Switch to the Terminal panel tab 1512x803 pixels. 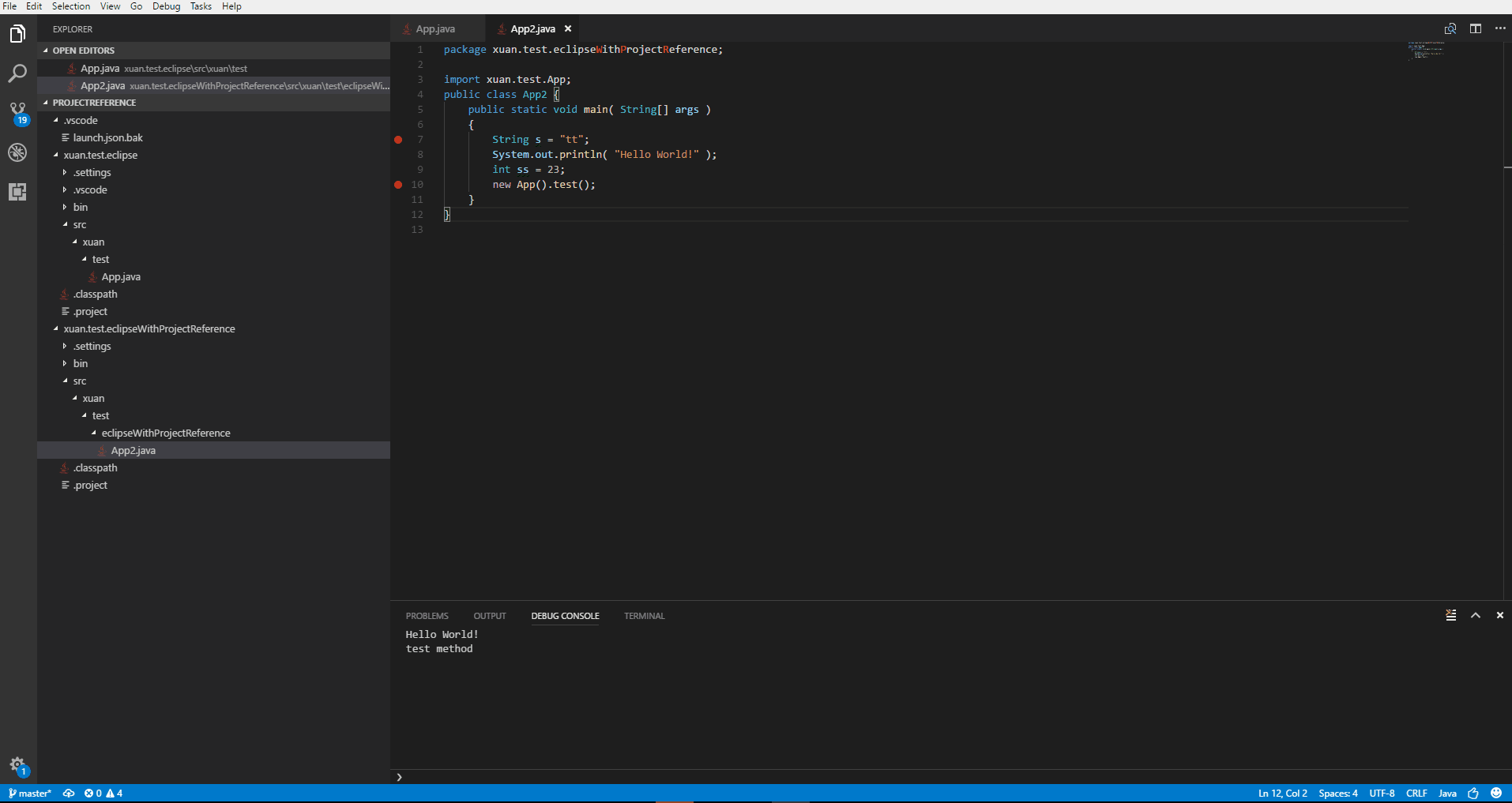(x=644, y=616)
